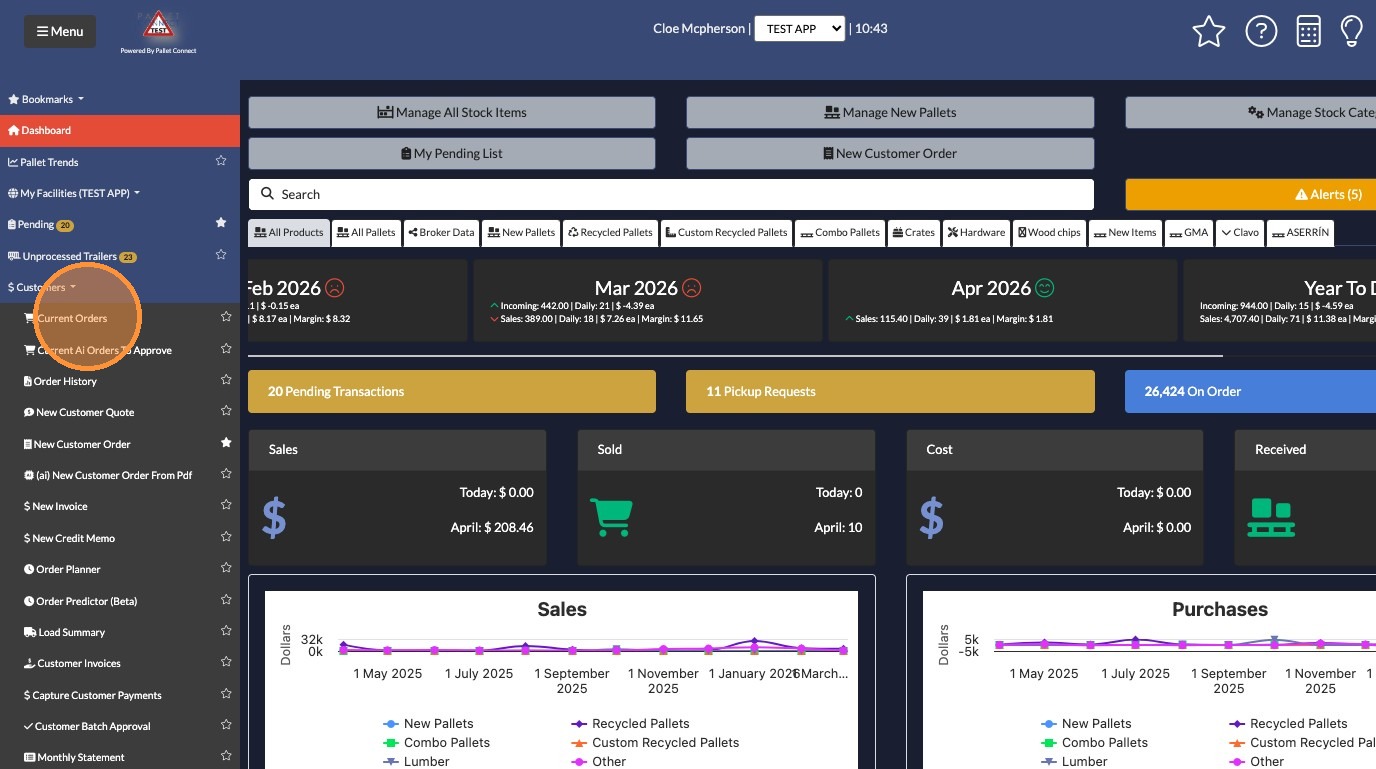Open the main Menu button
Image resolution: width=1376 pixels, height=769 pixels.
pos(60,31)
